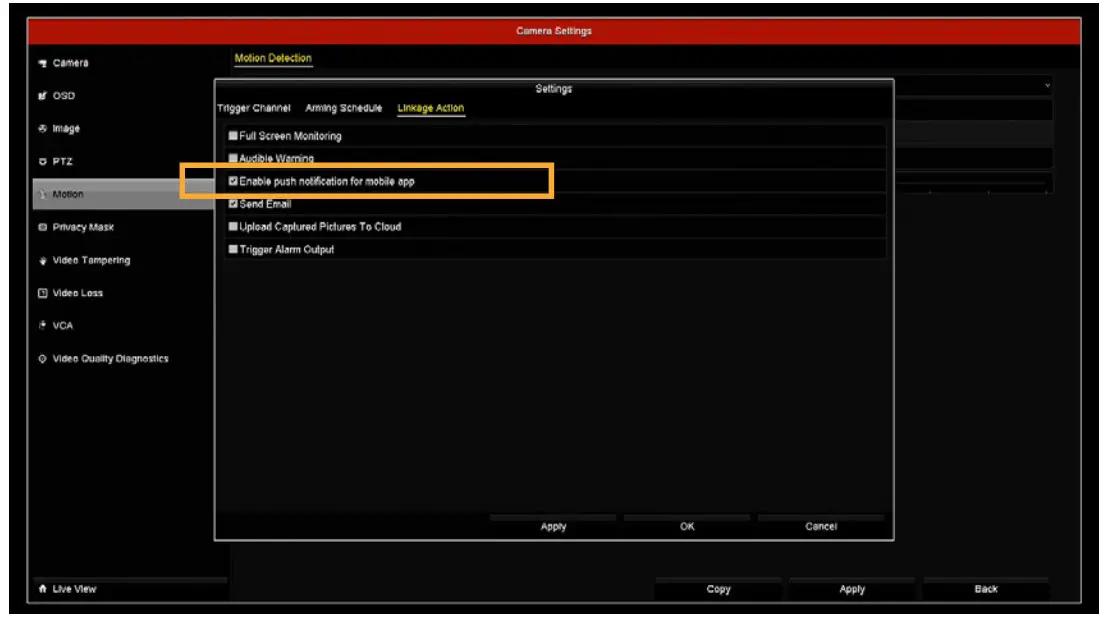Open Video Tampering settings
This screenshot has height=618, width=1104.
tap(92, 260)
